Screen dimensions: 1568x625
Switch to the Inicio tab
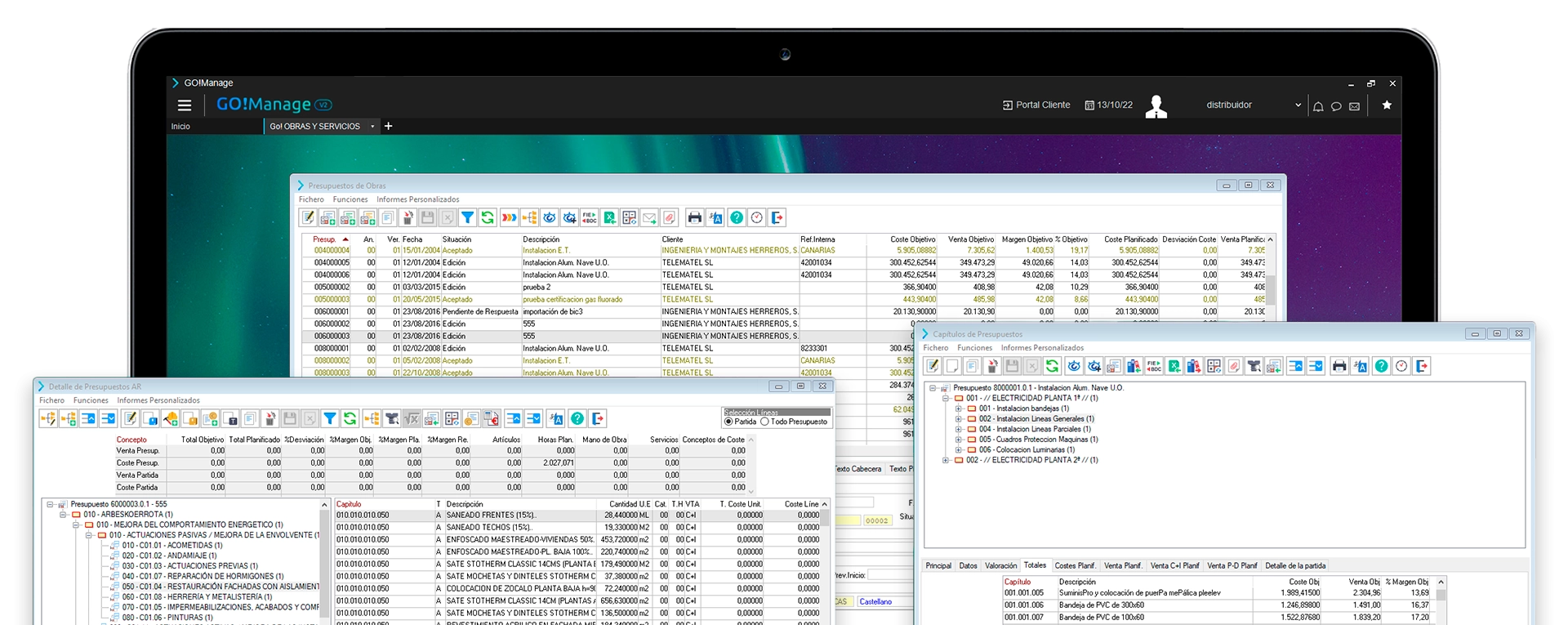tap(180, 127)
